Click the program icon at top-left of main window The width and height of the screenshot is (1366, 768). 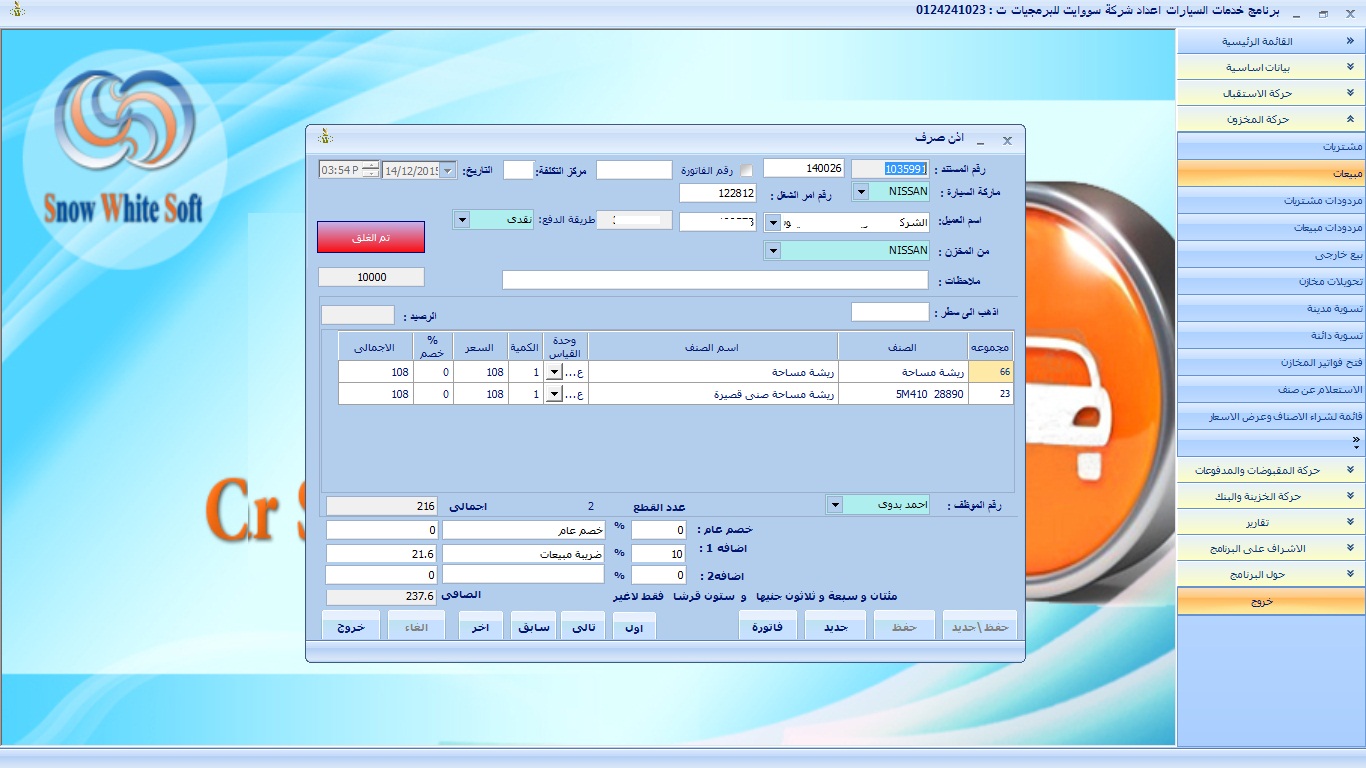16,10
